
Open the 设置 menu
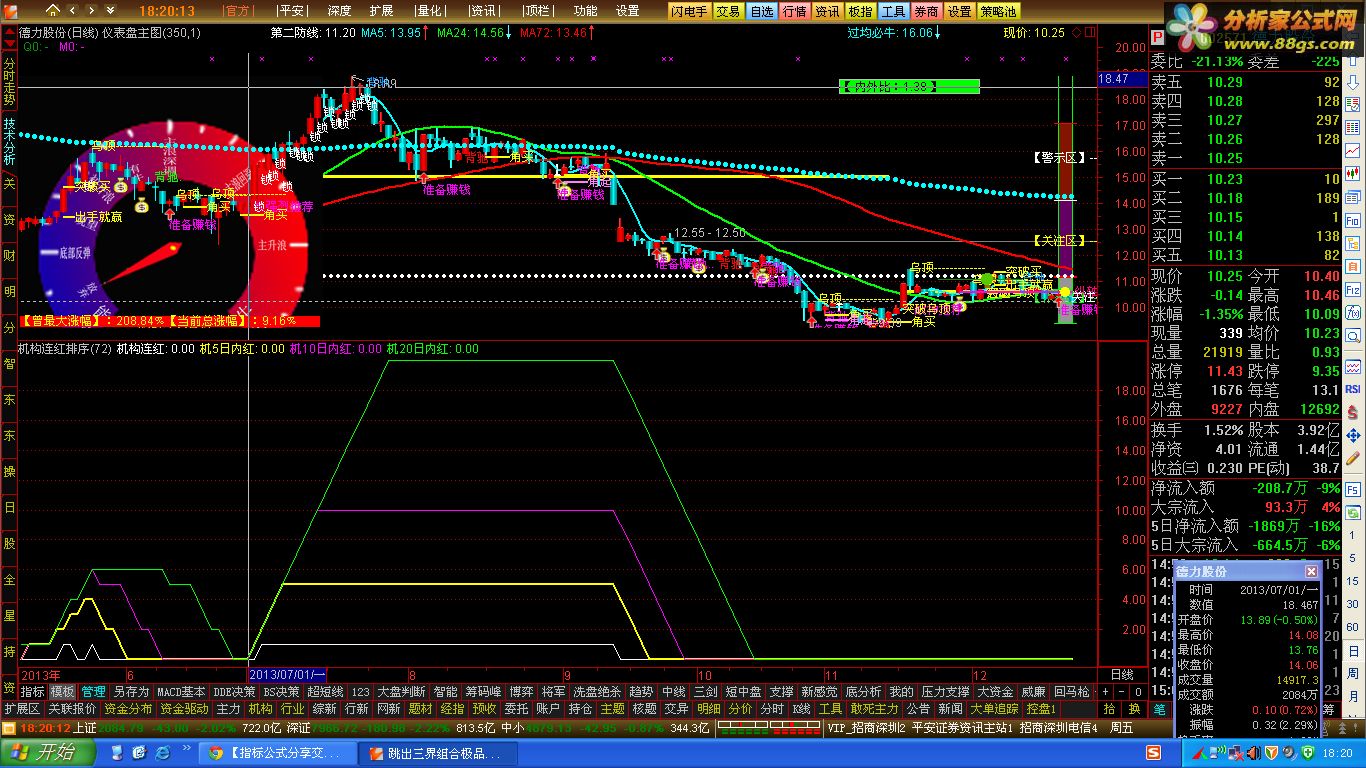(627, 11)
